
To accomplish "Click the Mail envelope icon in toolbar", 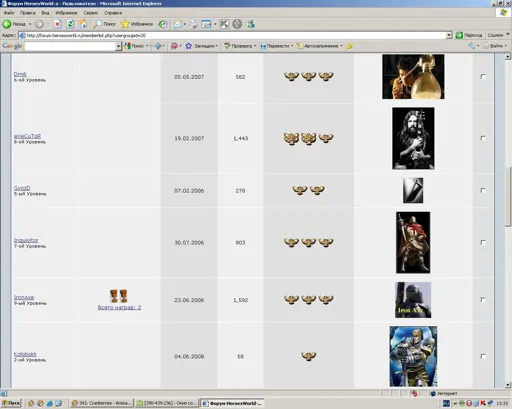I will coord(179,24).
